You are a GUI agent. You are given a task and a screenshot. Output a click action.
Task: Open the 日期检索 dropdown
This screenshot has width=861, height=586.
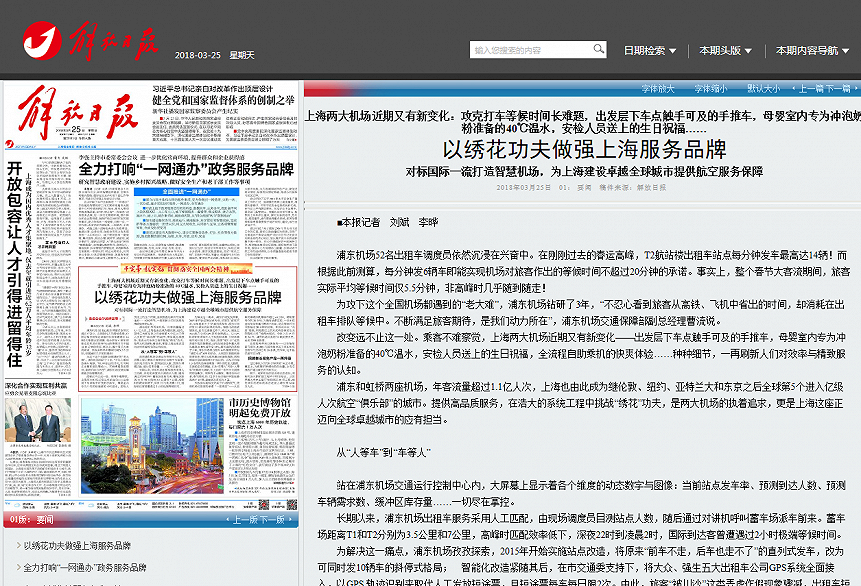tap(650, 50)
